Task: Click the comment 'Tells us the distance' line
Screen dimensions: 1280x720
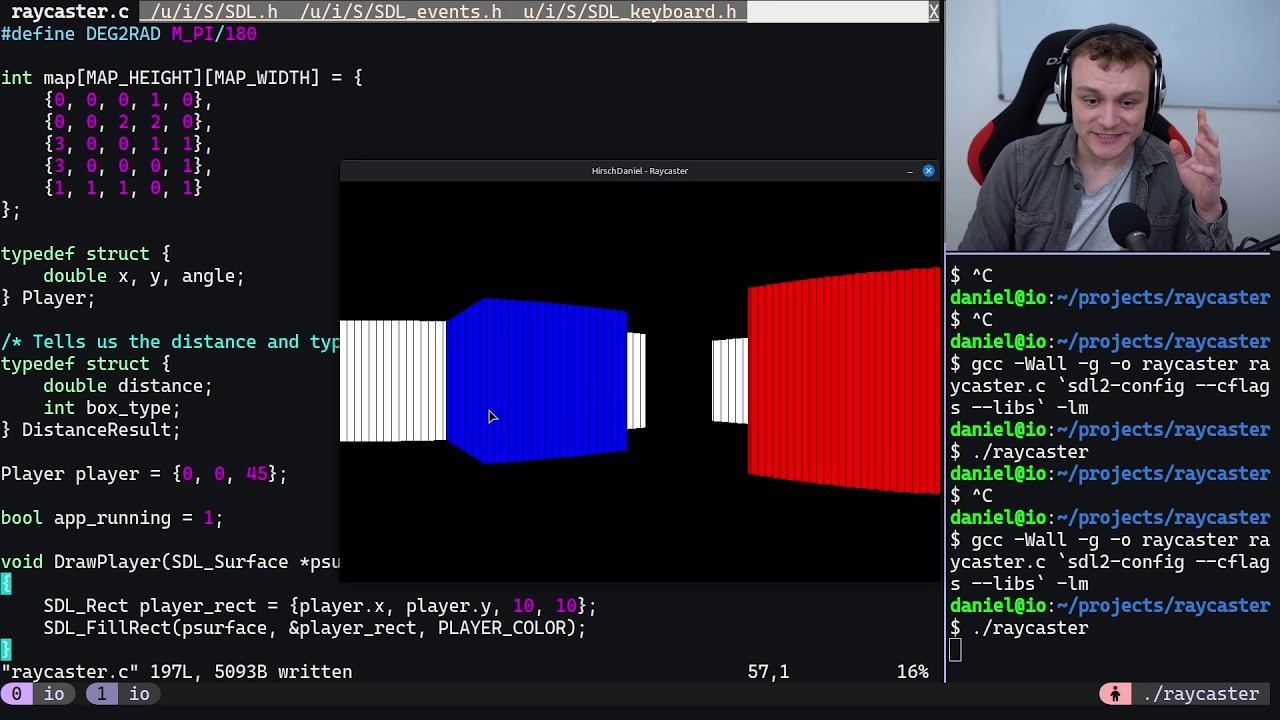Action: coord(170,342)
